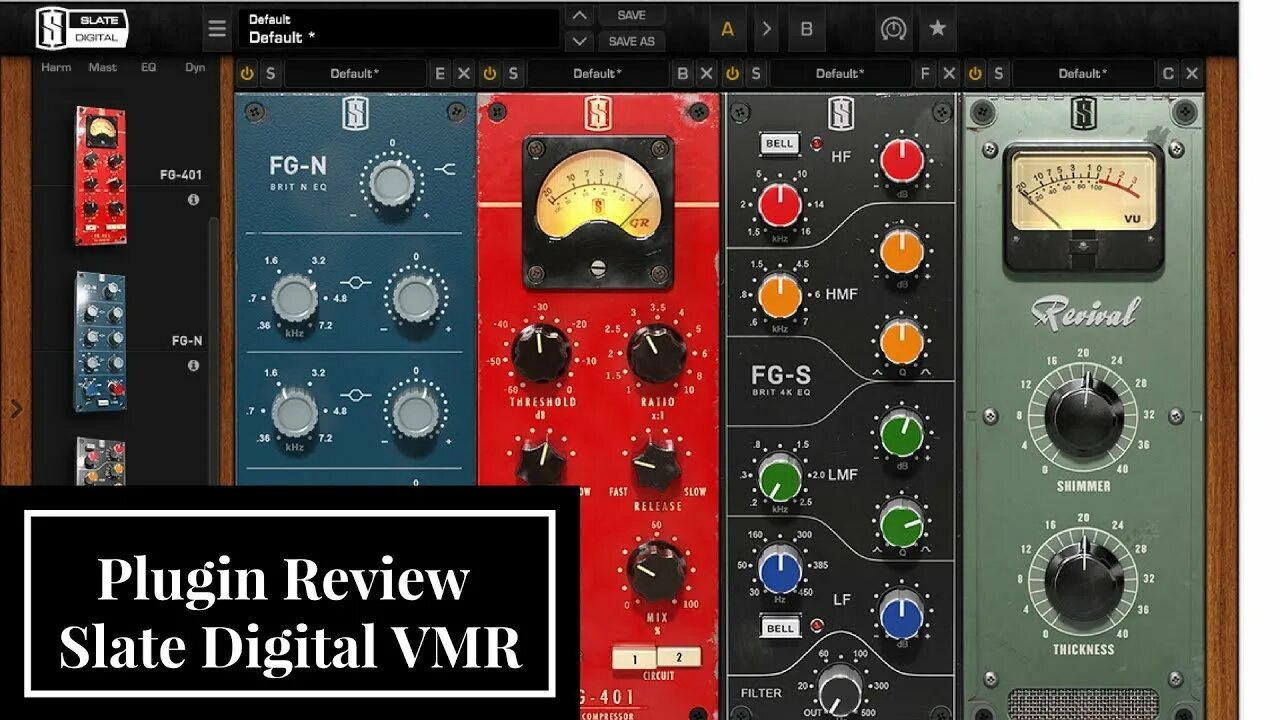Click the Revival SHIMMER knob
Screen dimensions: 1280x720
[1084, 418]
